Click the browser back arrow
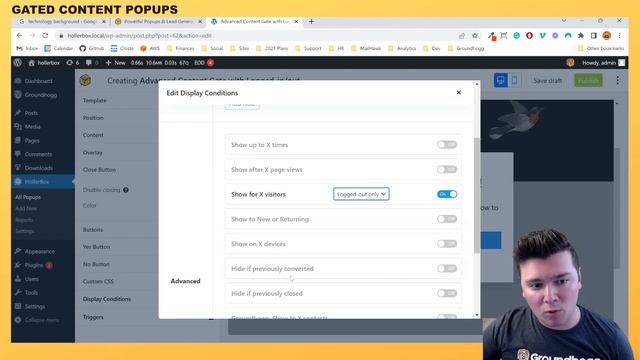This screenshot has height=360, width=640. (19, 36)
